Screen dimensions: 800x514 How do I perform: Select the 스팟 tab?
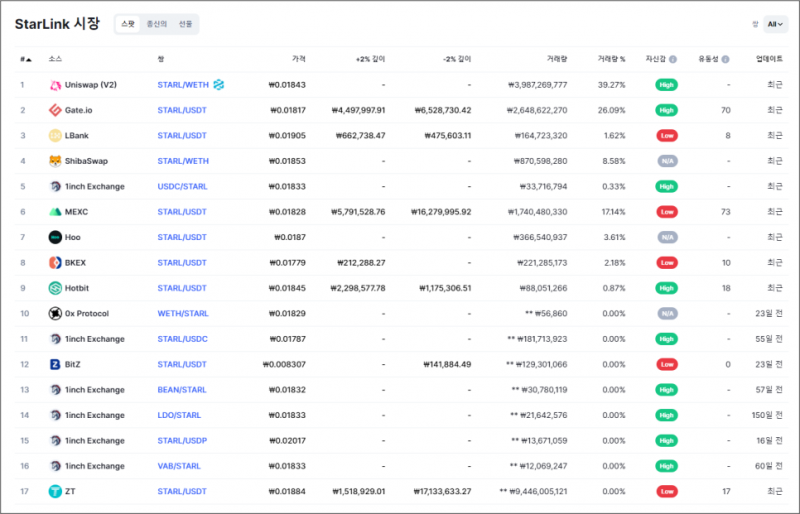pos(128,24)
